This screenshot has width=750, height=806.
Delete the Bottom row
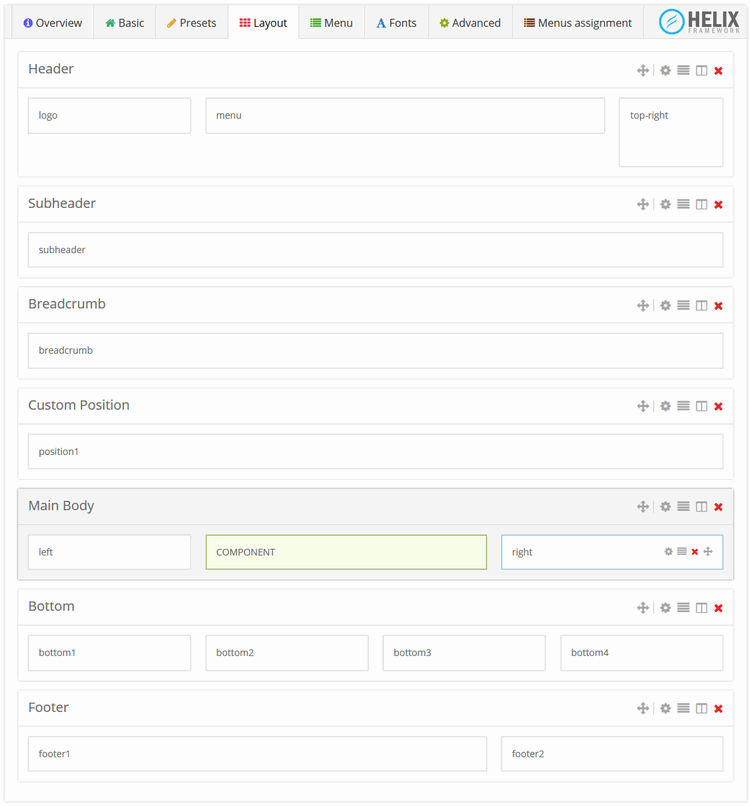[x=719, y=609]
